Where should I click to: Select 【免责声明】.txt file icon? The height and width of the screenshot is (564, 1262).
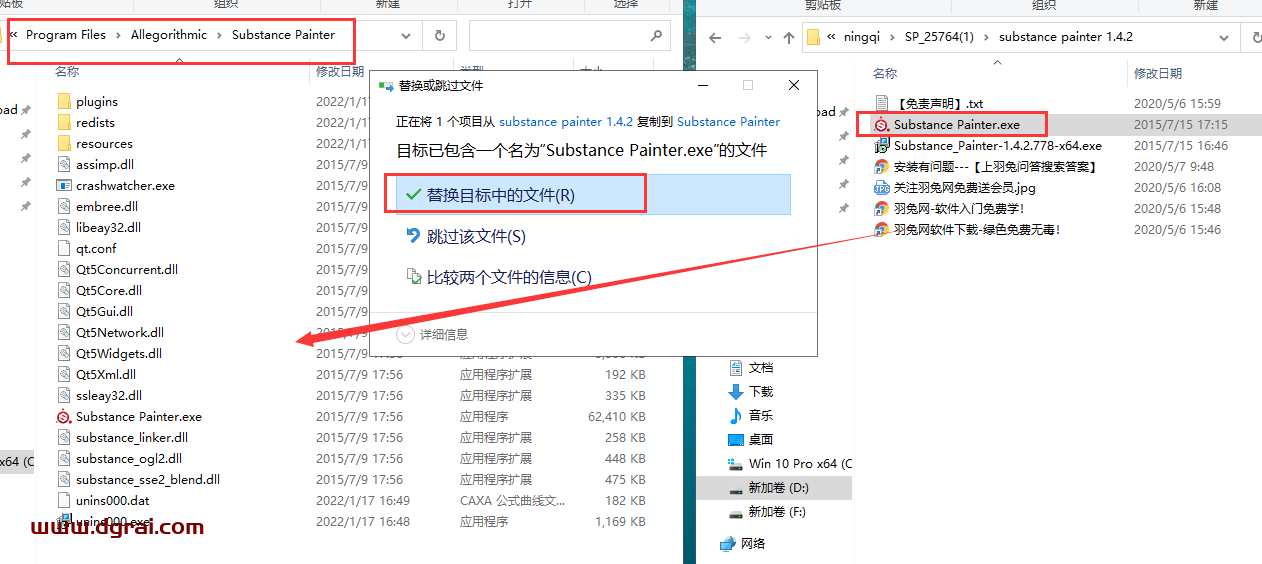[x=882, y=103]
